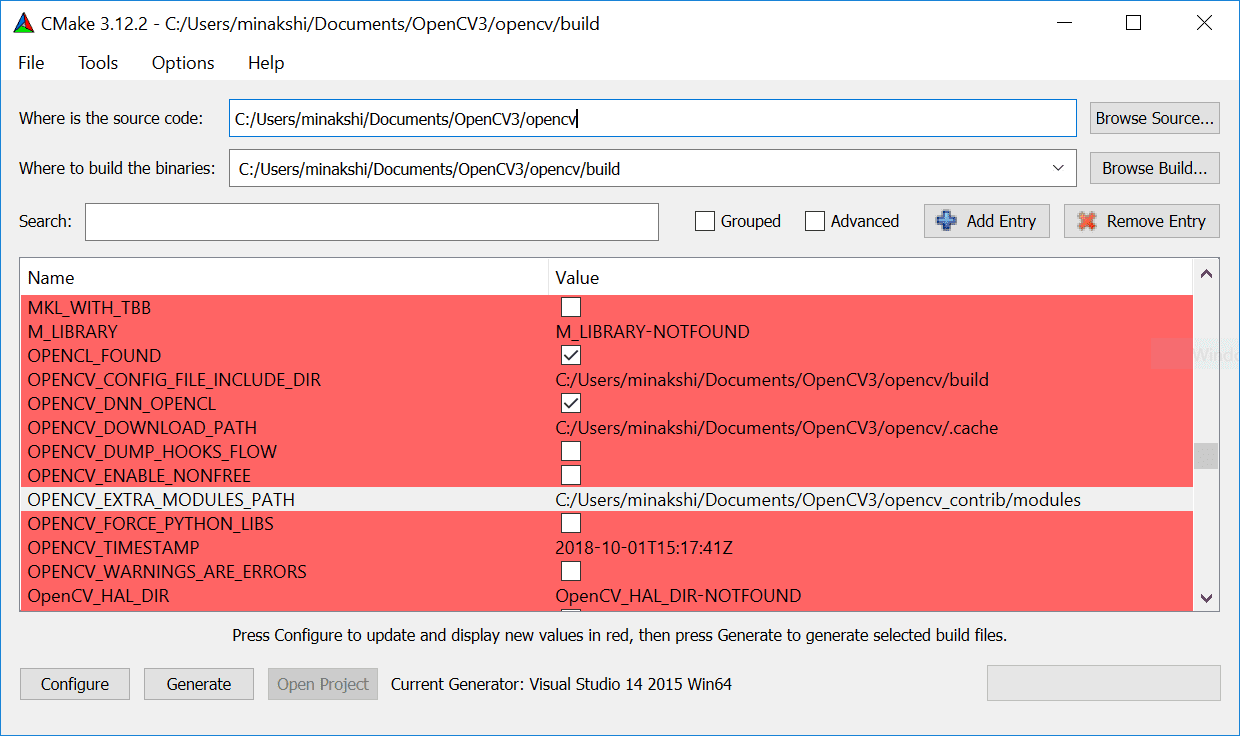1240x736 pixels.
Task: Select the M_LIBRARY entry name
Action: click(72, 331)
